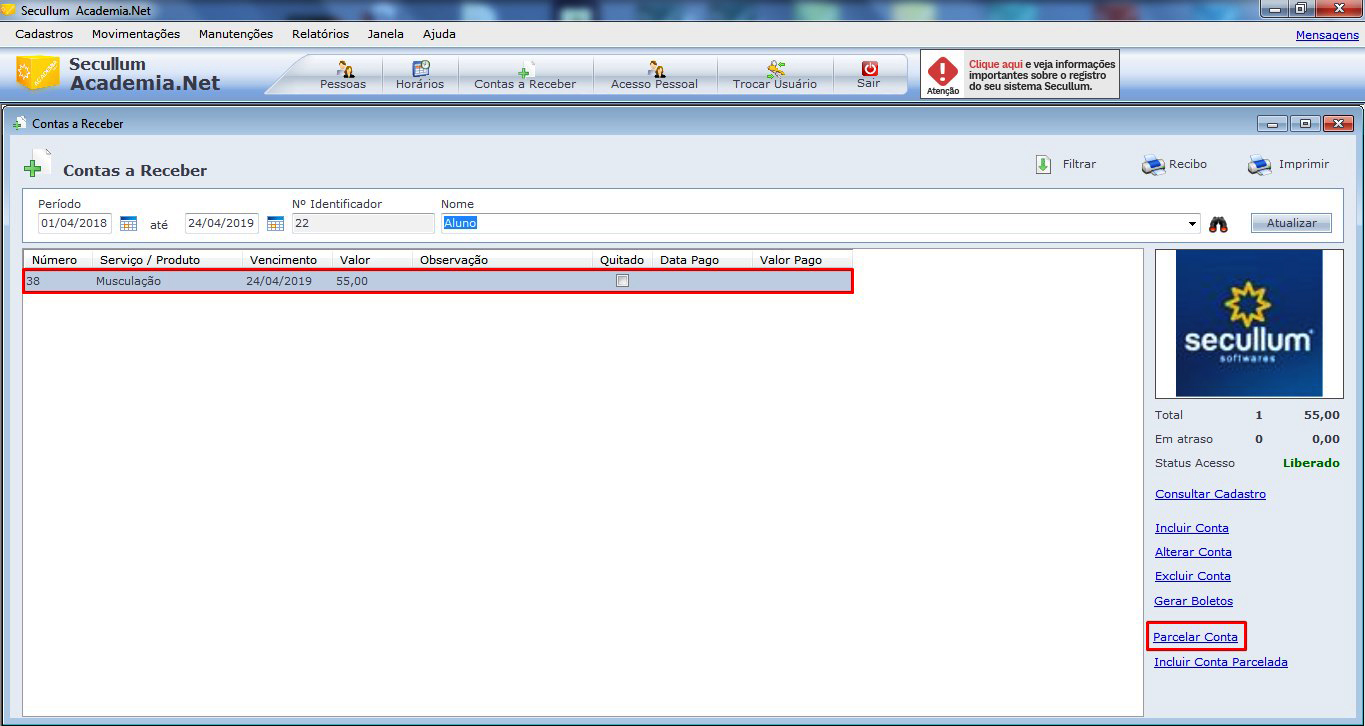Viewport: 1365px width, 726px height.
Task: Select the Trocar Usuário icon
Action: pyautogui.click(x=775, y=70)
